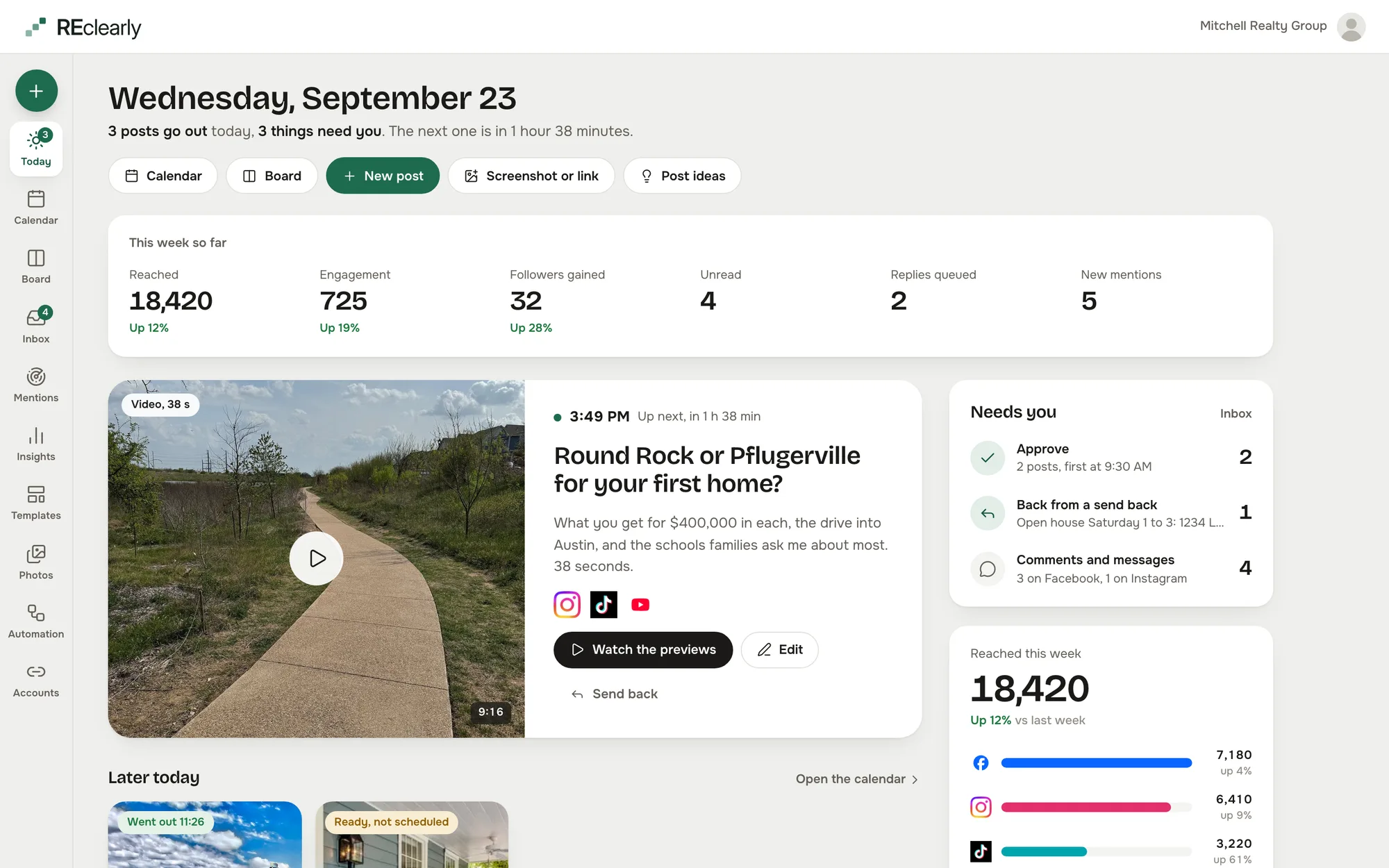Edit the Round Rock or Pflugerville post
Viewport: 1389px width, 868px height.
pyautogui.click(x=779, y=650)
